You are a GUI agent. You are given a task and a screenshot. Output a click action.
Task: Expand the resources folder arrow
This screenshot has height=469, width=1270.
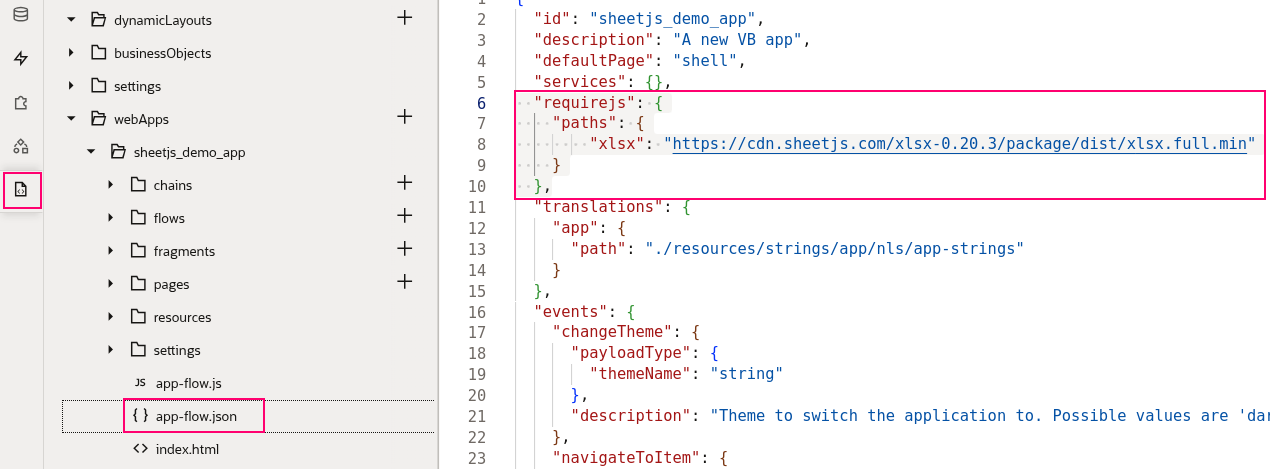coord(111,317)
